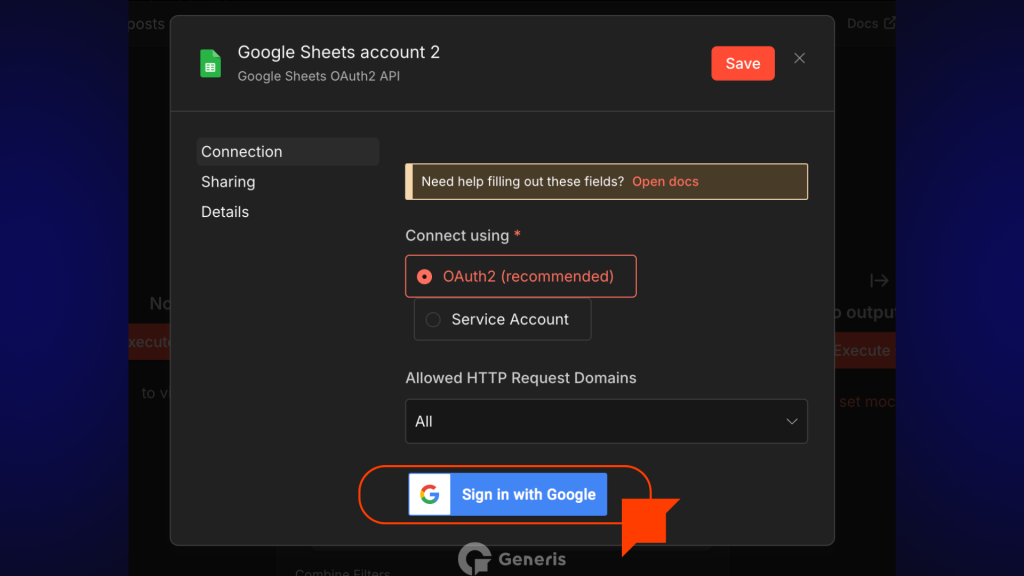Click the Google G logo
The image size is (1024, 576).
click(430, 495)
